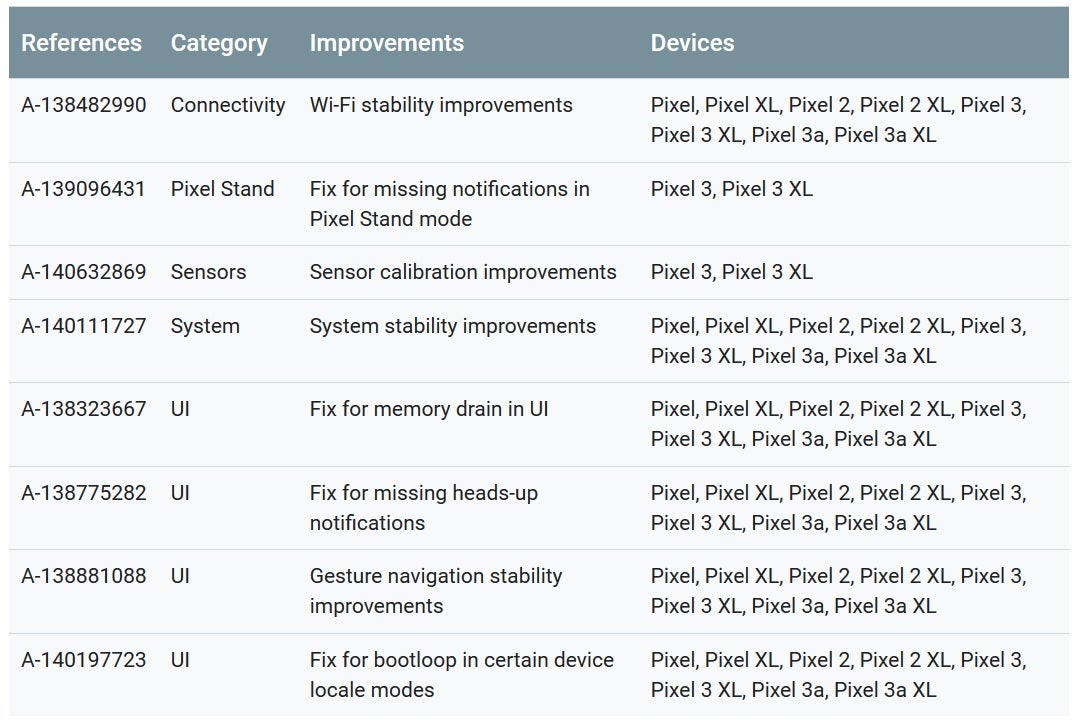Select reference A-138881088
Image resolution: width=1077 pixels, height=720 pixels.
(83, 576)
